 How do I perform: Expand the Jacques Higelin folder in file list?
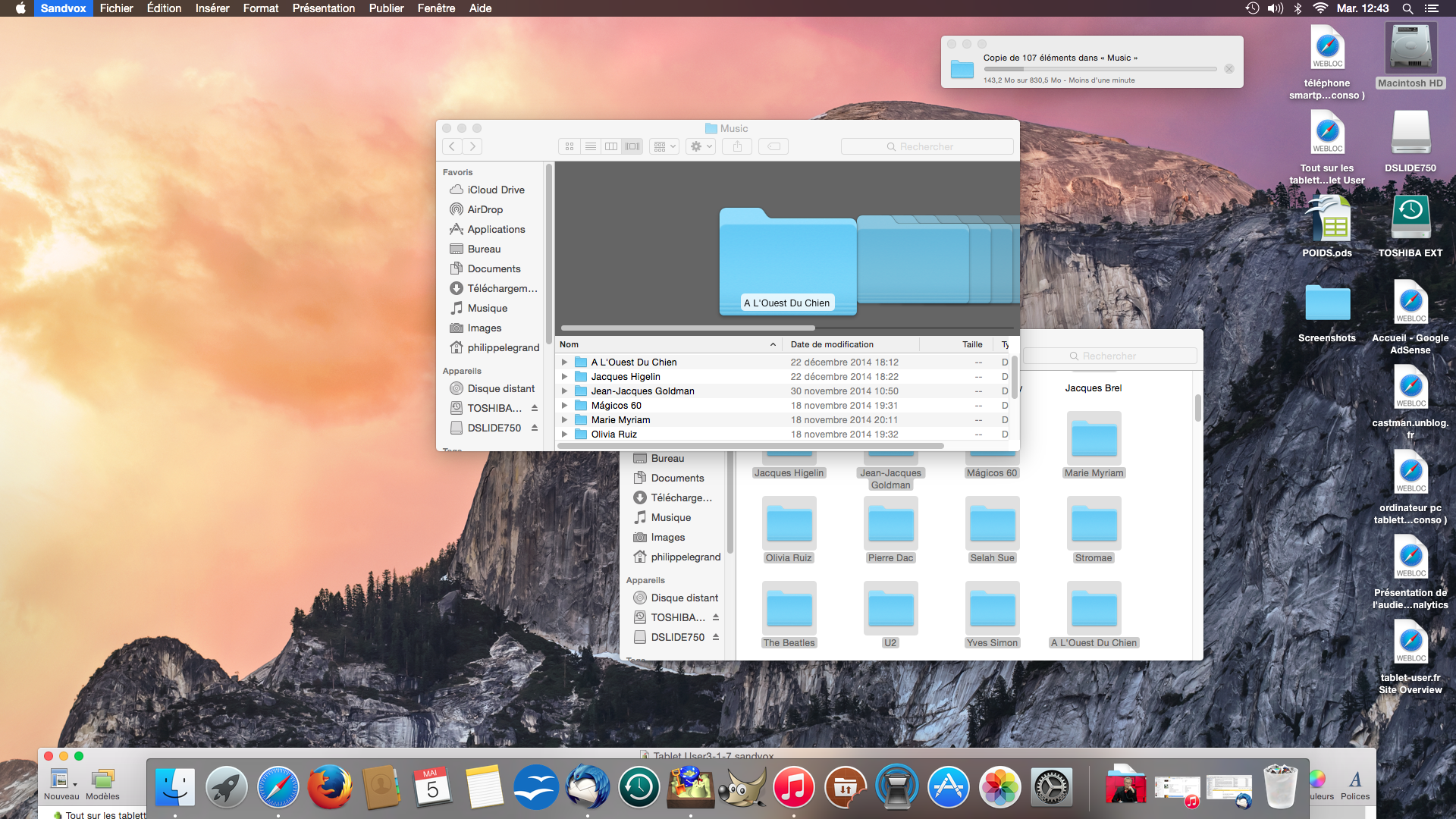565,376
